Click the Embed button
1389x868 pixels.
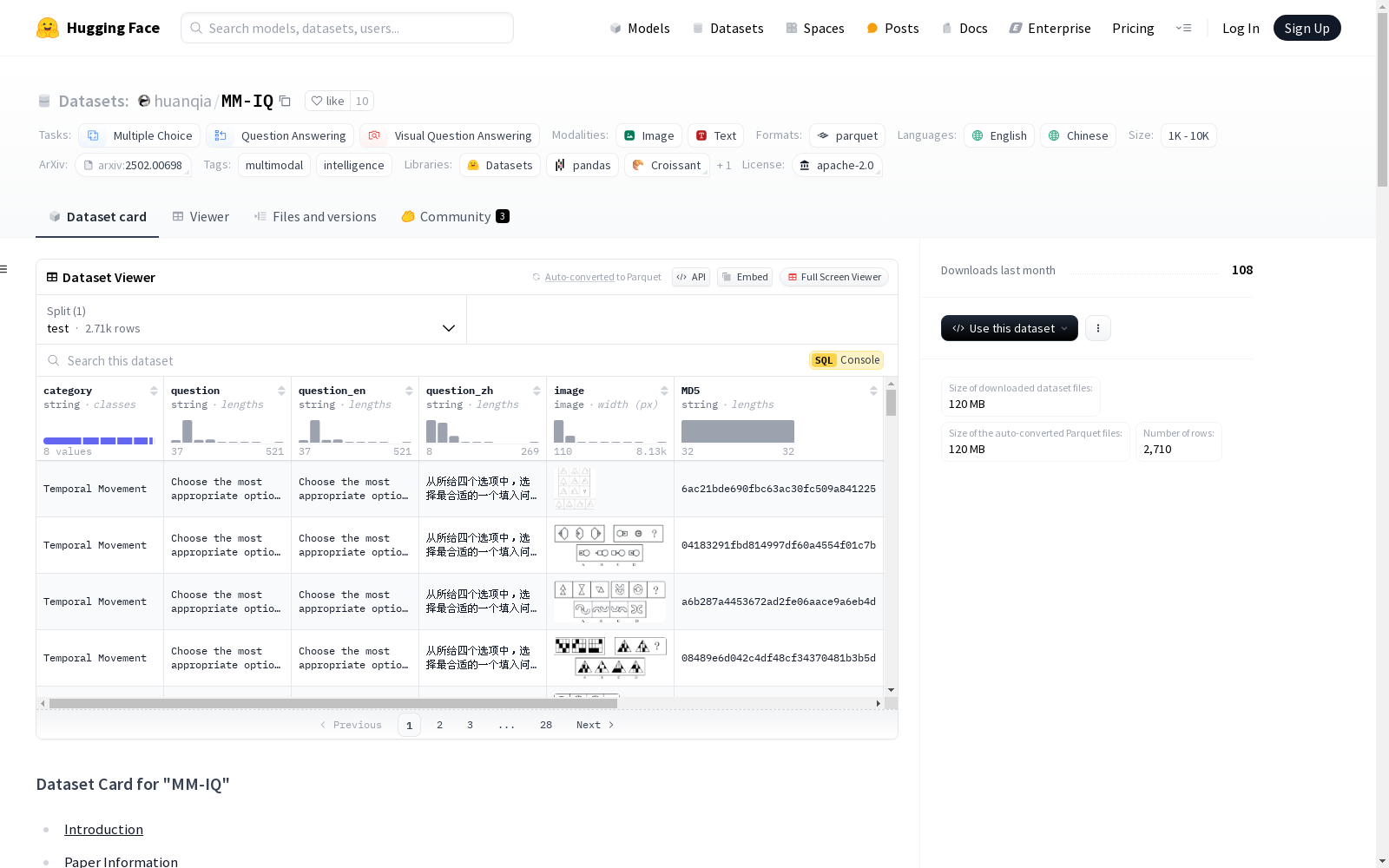[x=745, y=277]
